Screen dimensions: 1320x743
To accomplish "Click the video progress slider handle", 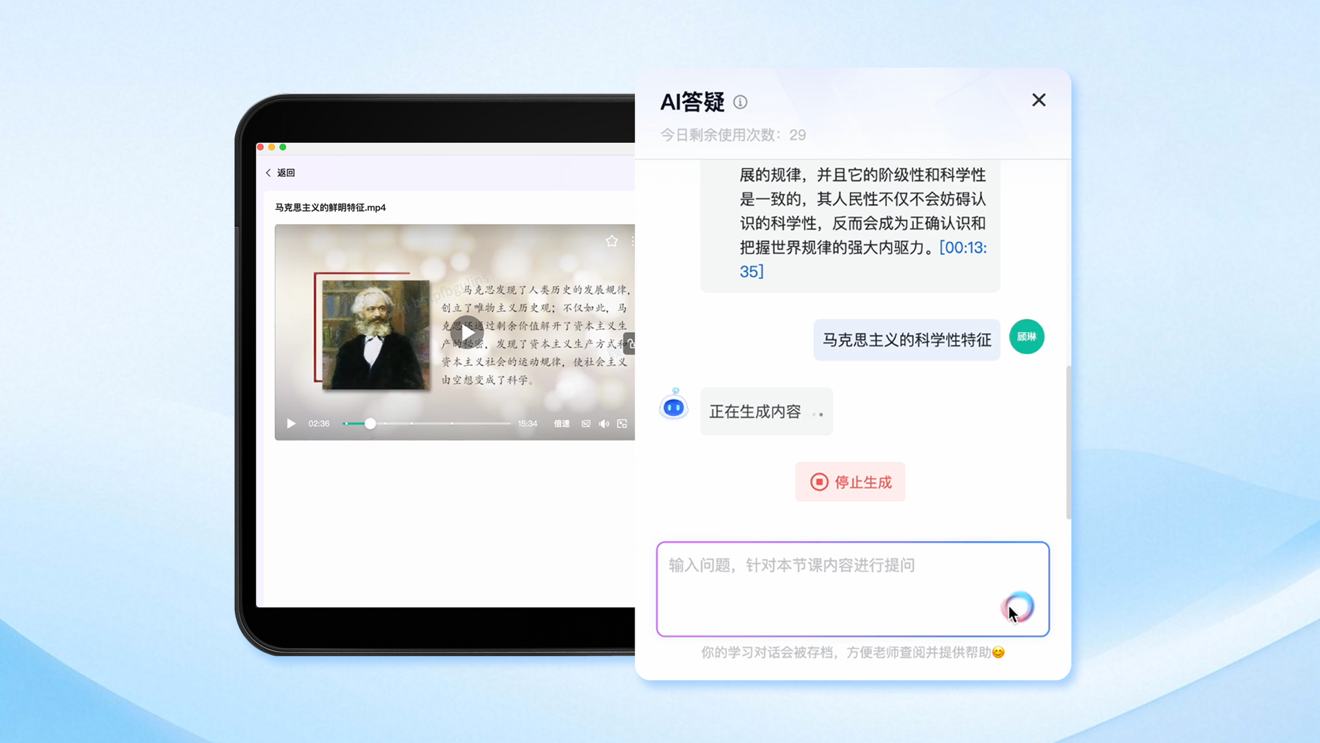I will tap(370, 424).
